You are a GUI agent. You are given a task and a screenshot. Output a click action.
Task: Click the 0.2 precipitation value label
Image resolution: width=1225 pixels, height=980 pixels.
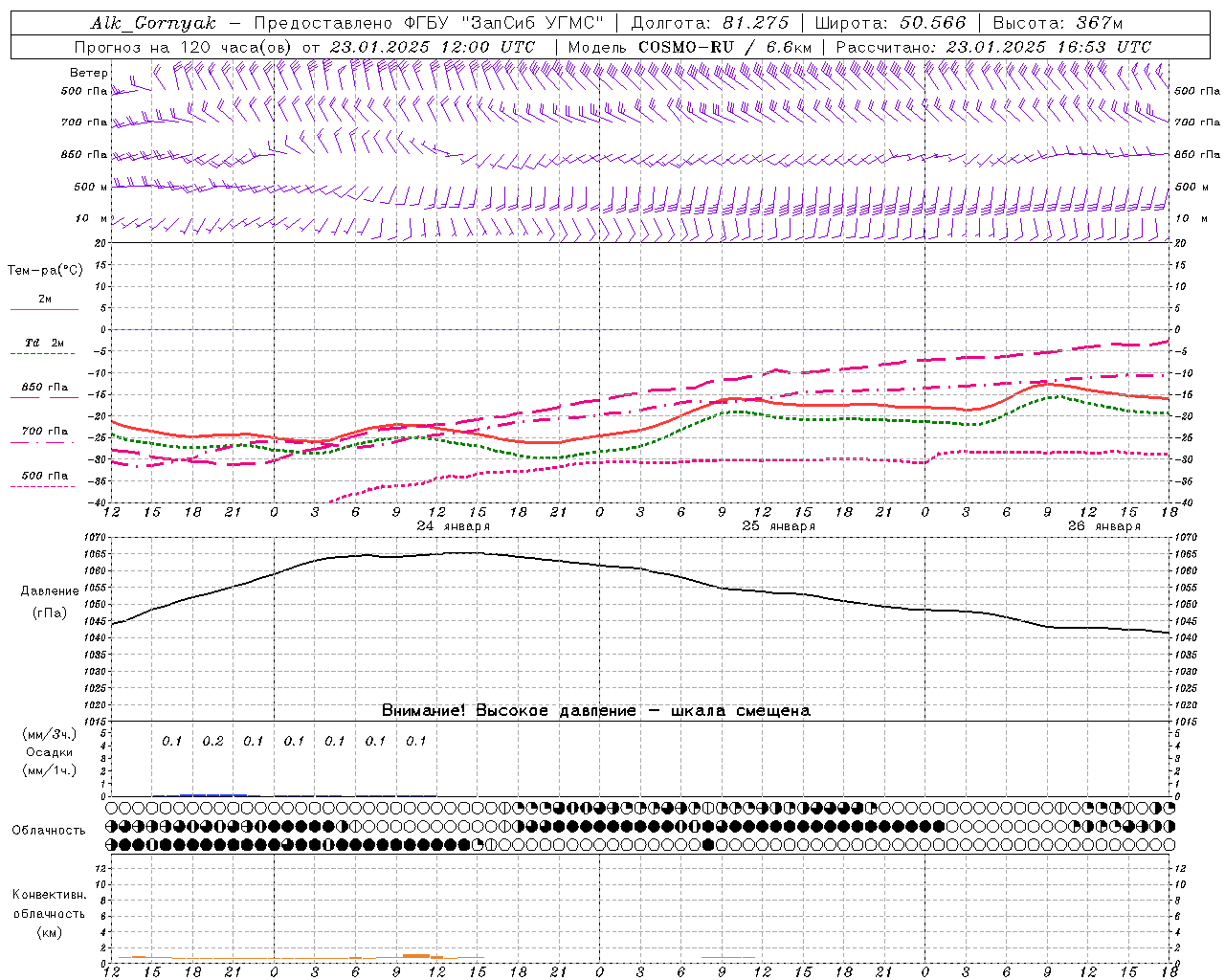pos(212,741)
